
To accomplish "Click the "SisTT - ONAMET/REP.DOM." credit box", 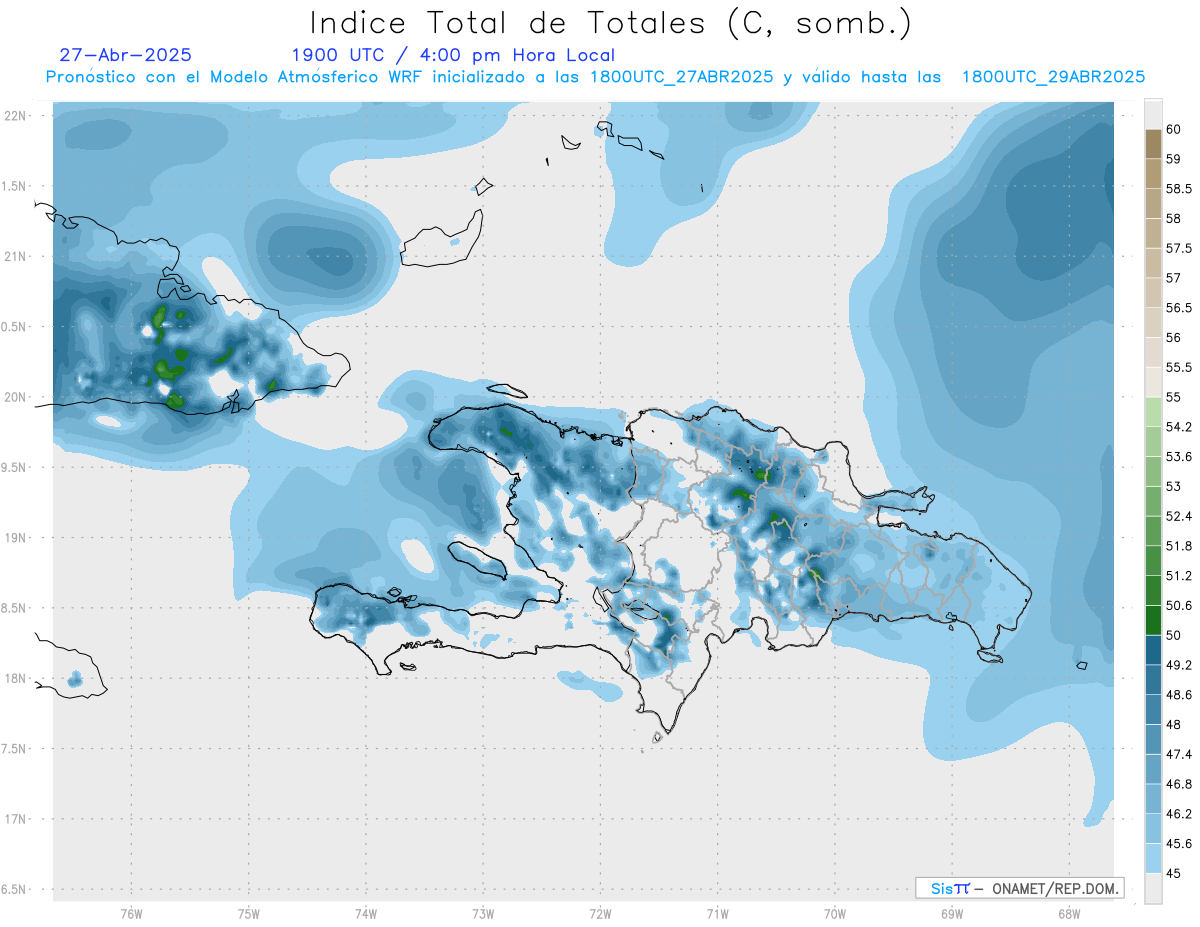I will click(1020, 888).
